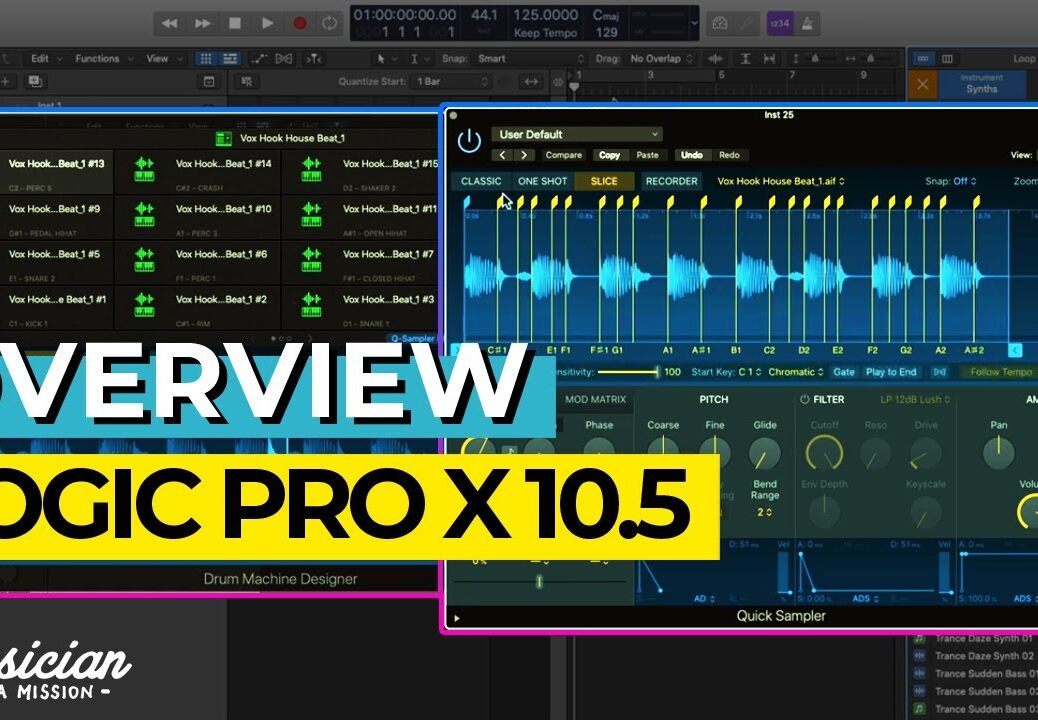Image resolution: width=1038 pixels, height=720 pixels.
Task: Open the Vox Hook House Beat_1.aif file menu
Action: pyautogui.click(x=781, y=181)
